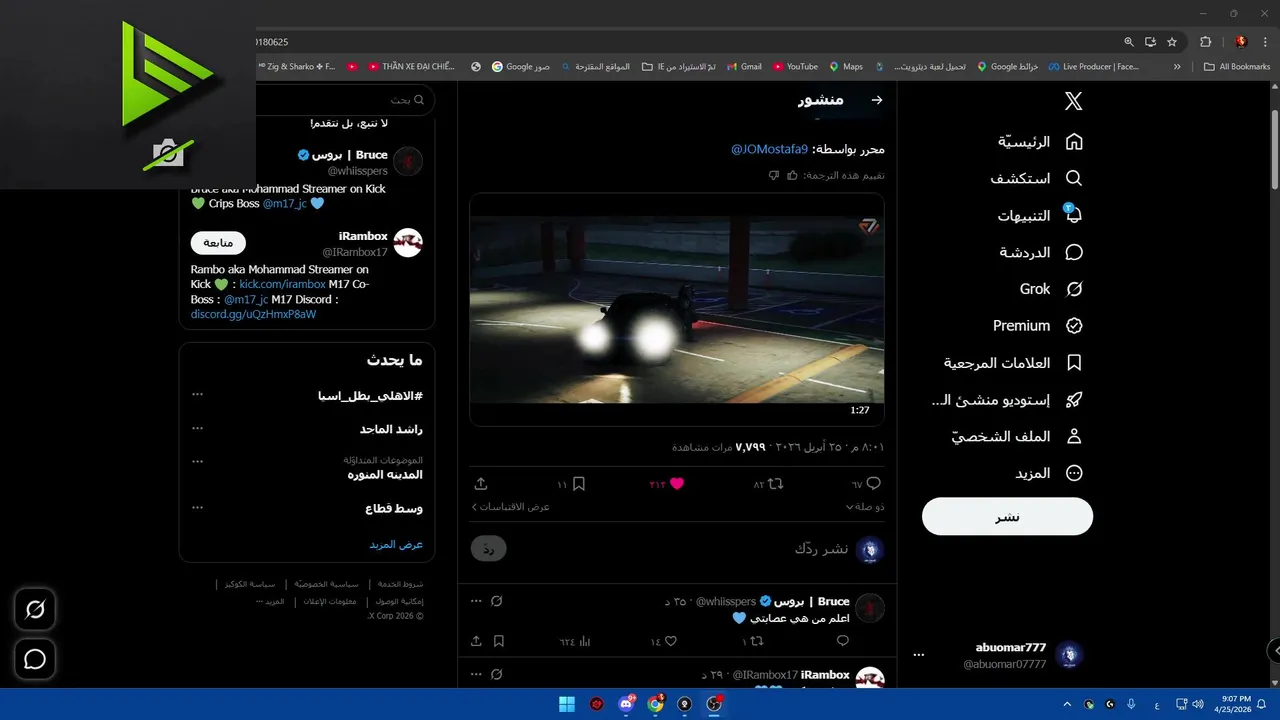
Task: Open التنبيهات notifications page
Action: pyautogui.click(x=1040, y=215)
